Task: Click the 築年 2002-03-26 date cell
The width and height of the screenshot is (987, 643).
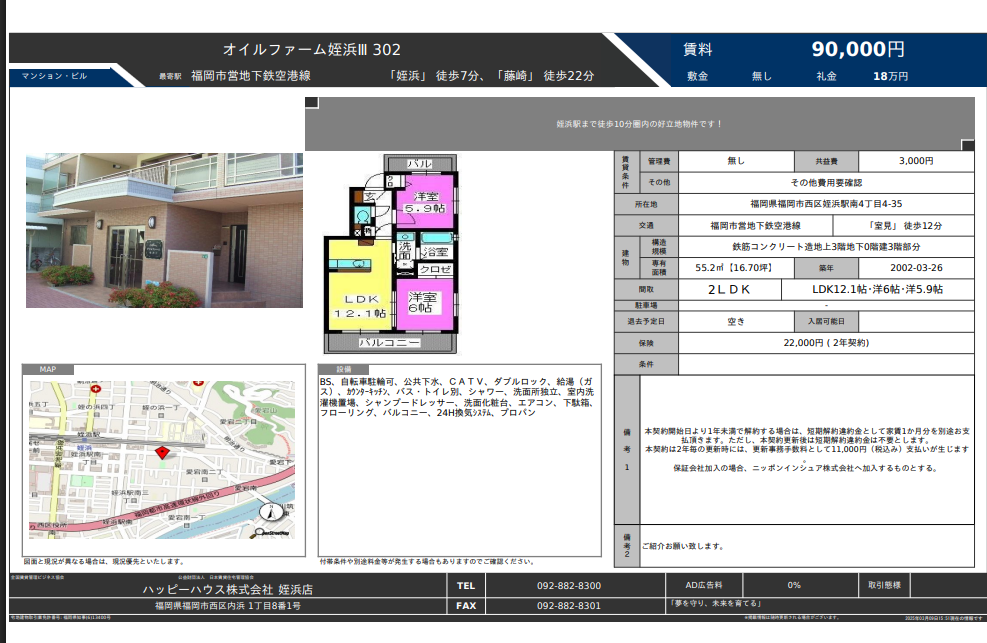Action: coord(916,268)
